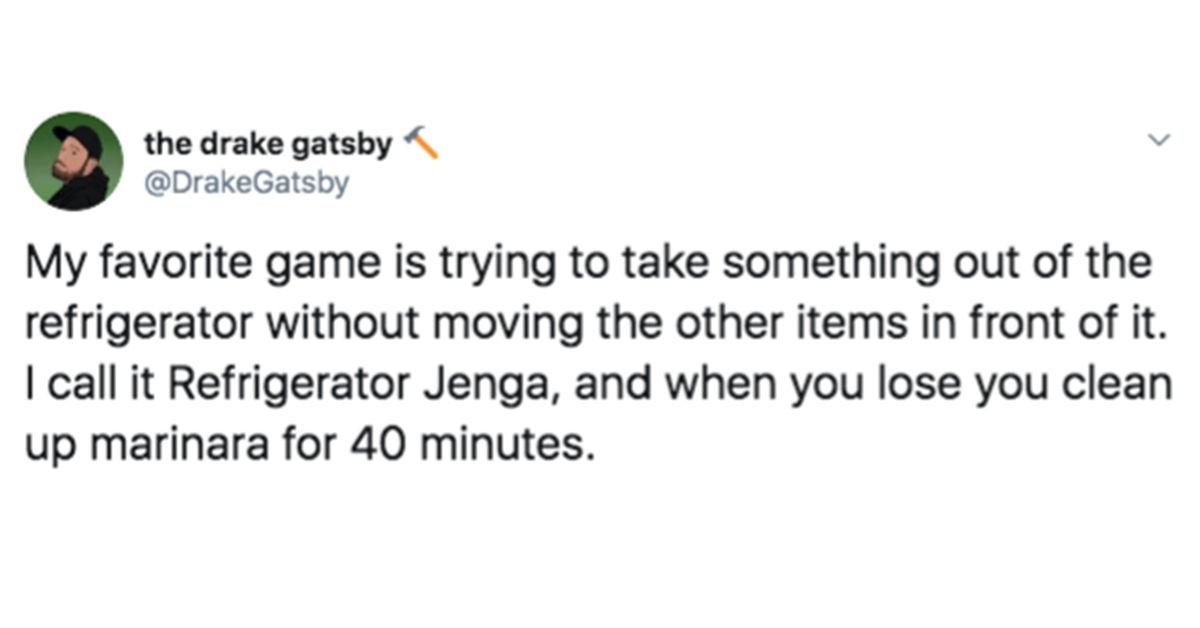Open the drake gatsby profile avatar
Screen dimensions: 1200x628
(x=74, y=161)
